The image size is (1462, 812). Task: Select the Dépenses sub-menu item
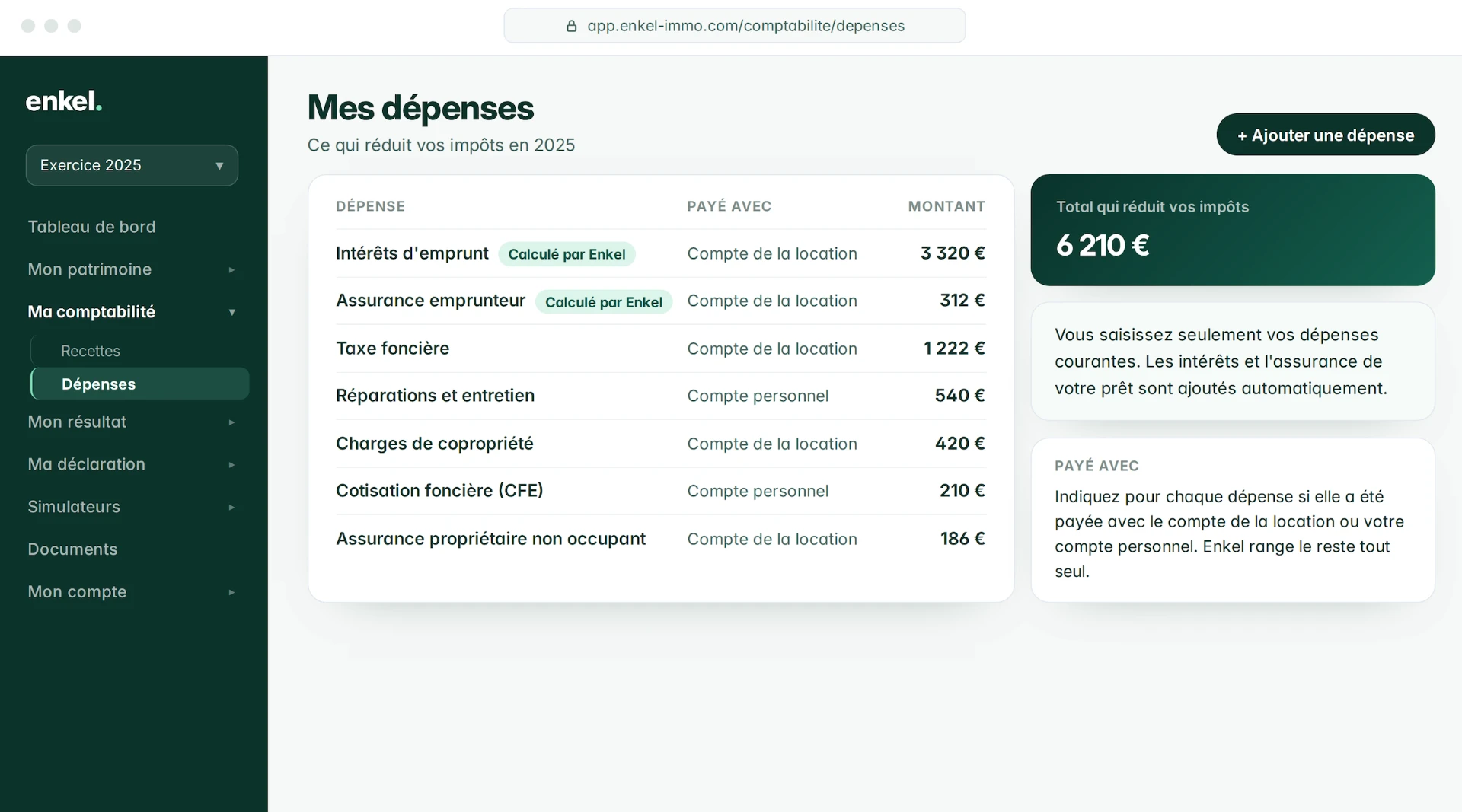tap(140, 384)
